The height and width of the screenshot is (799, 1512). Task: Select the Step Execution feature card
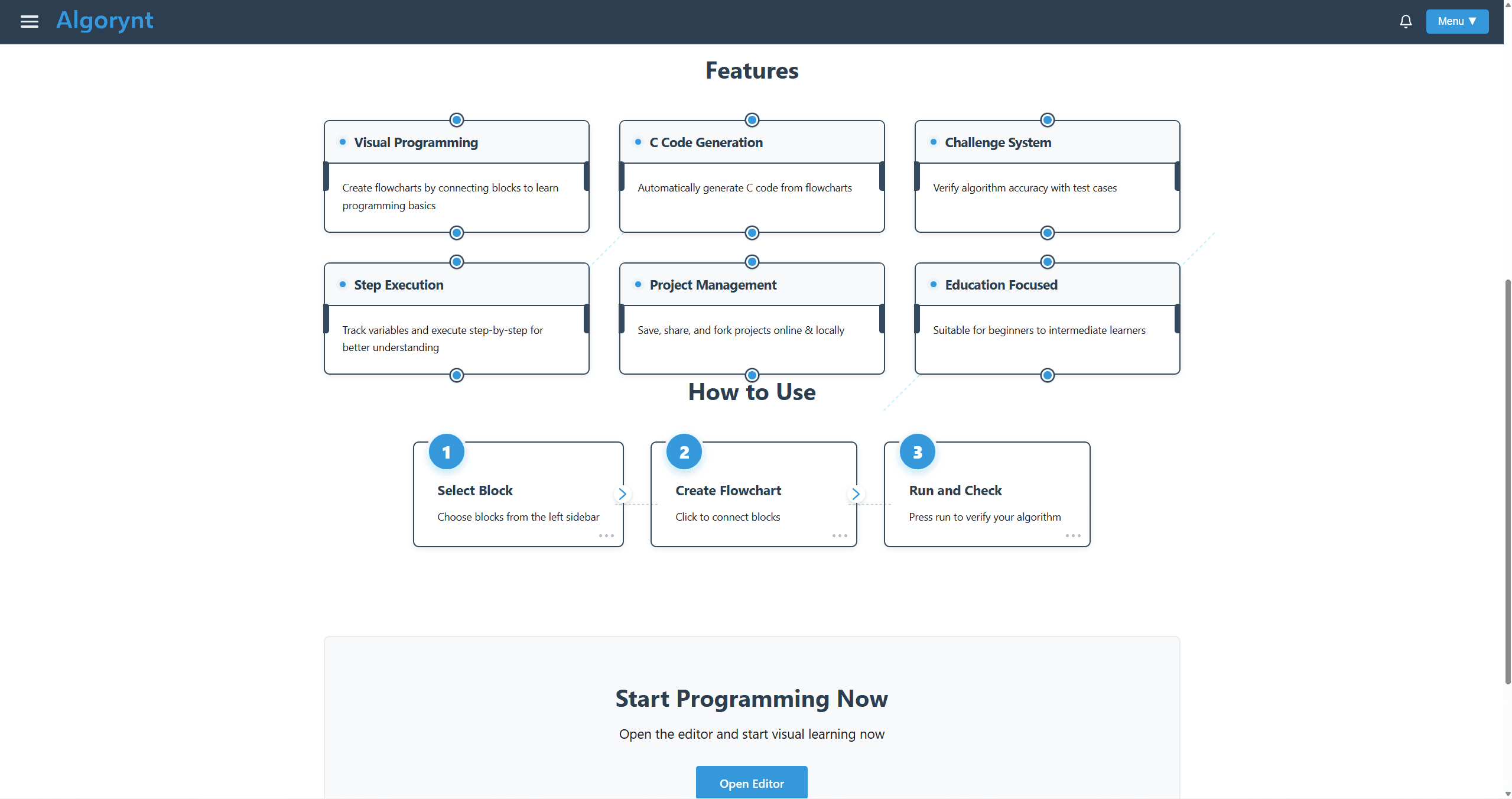[x=456, y=337]
